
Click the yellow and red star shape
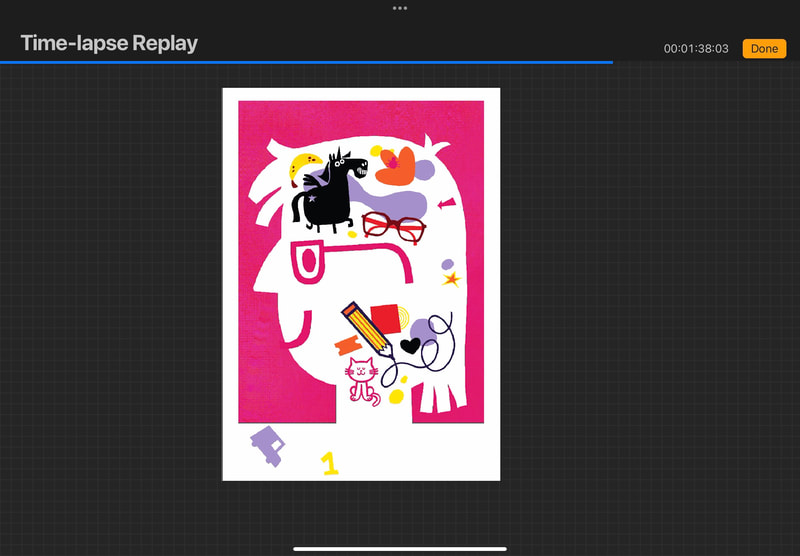(x=451, y=278)
